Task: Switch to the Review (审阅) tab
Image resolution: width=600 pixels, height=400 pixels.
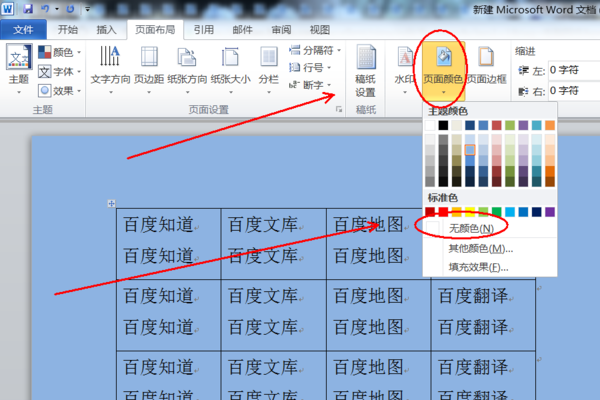Action: [281, 29]
